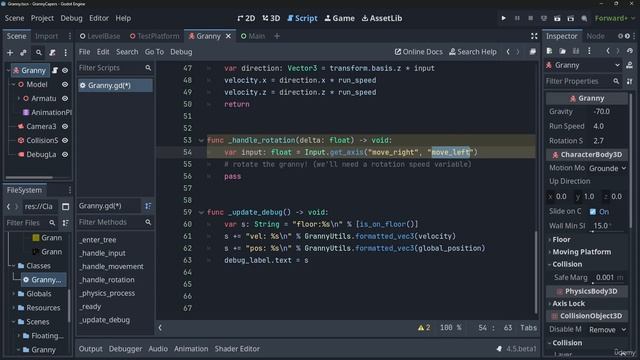Switch to the 2D workspace
This screenshot has width=640, height=360.
coord(246,18)
